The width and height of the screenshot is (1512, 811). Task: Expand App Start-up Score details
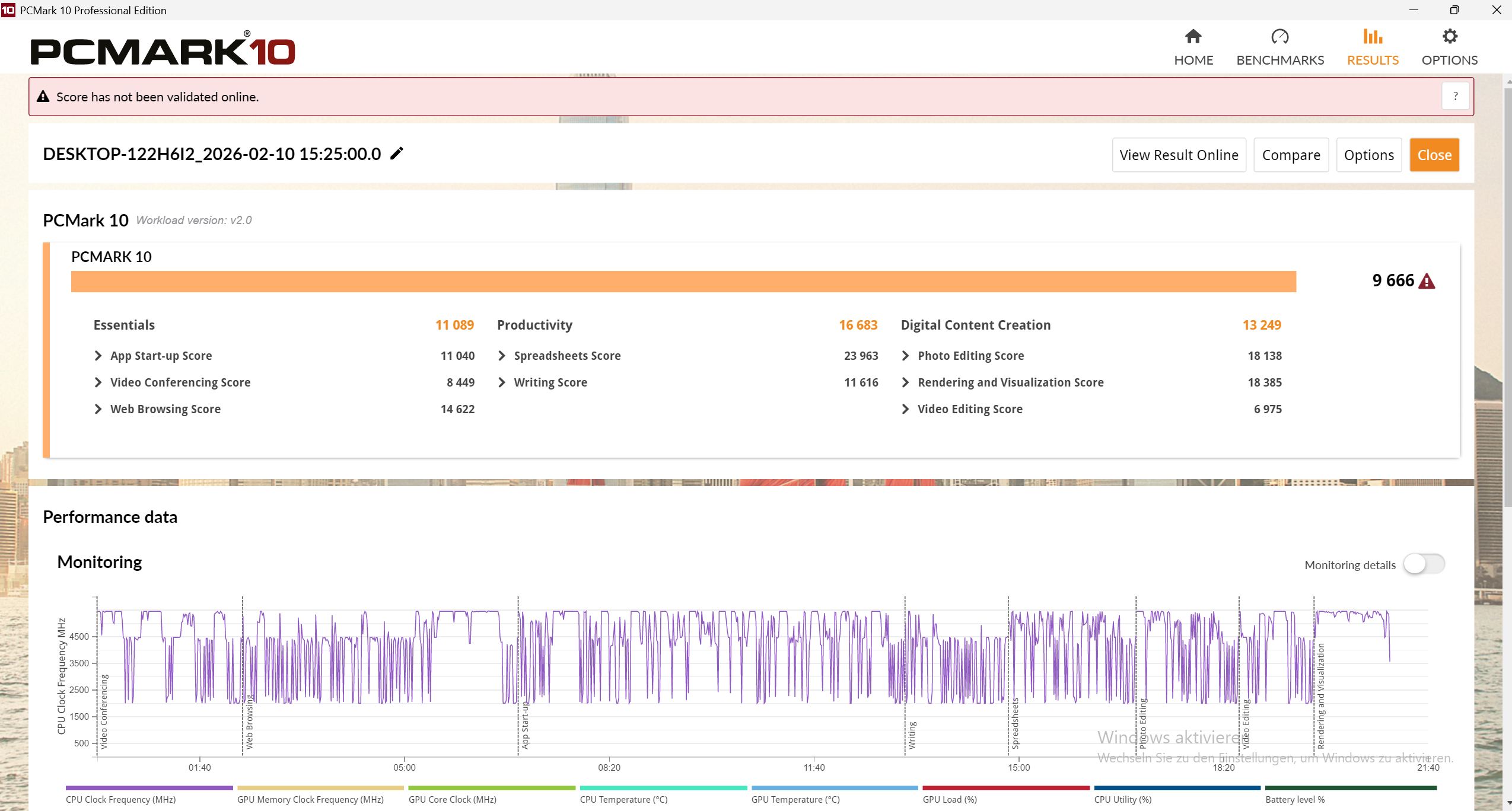pos(98,356)
